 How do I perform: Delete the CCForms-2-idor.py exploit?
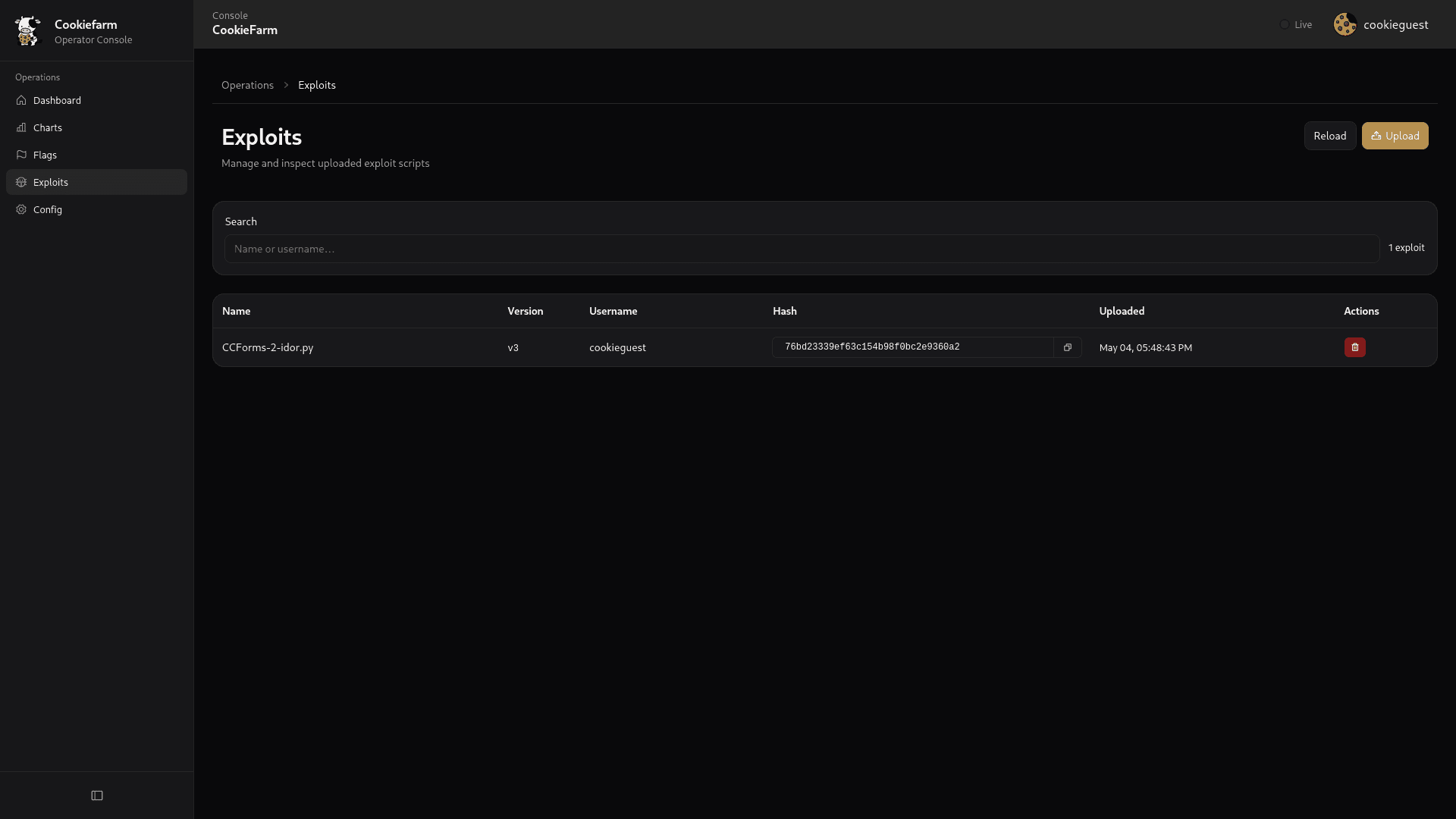pyautogui.click(x=1354, y=347)
